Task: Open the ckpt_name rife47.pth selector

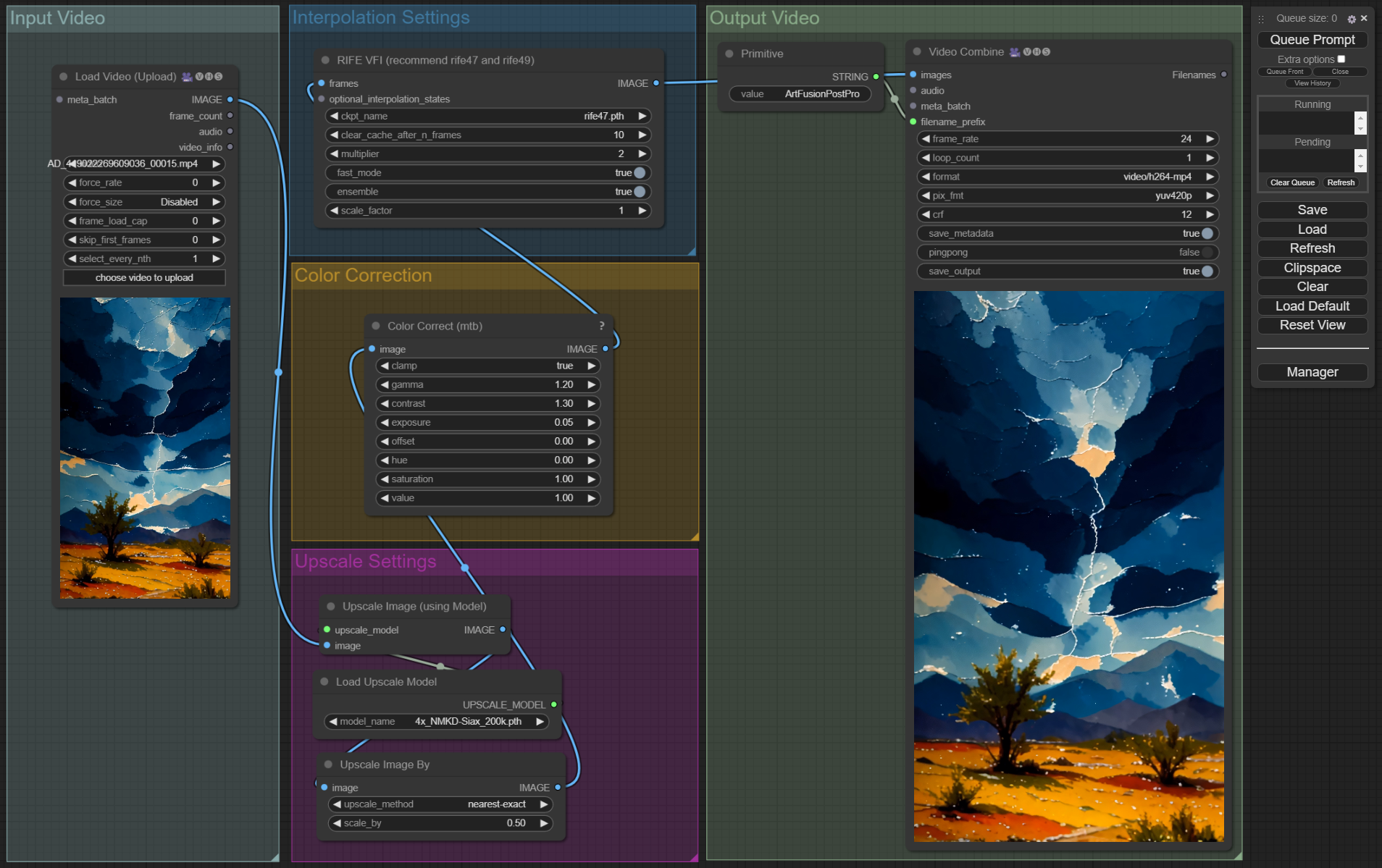Action: (x=487, y=116)
